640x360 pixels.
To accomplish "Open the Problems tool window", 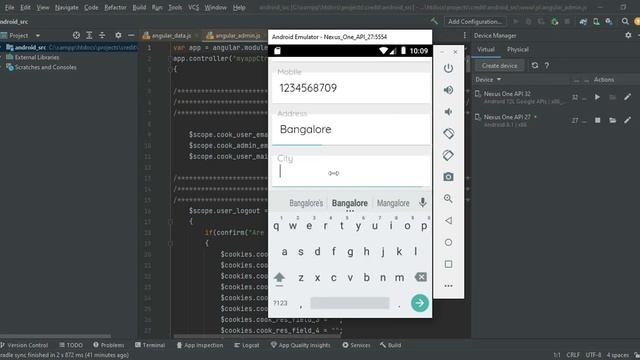I will coord(109,345).
